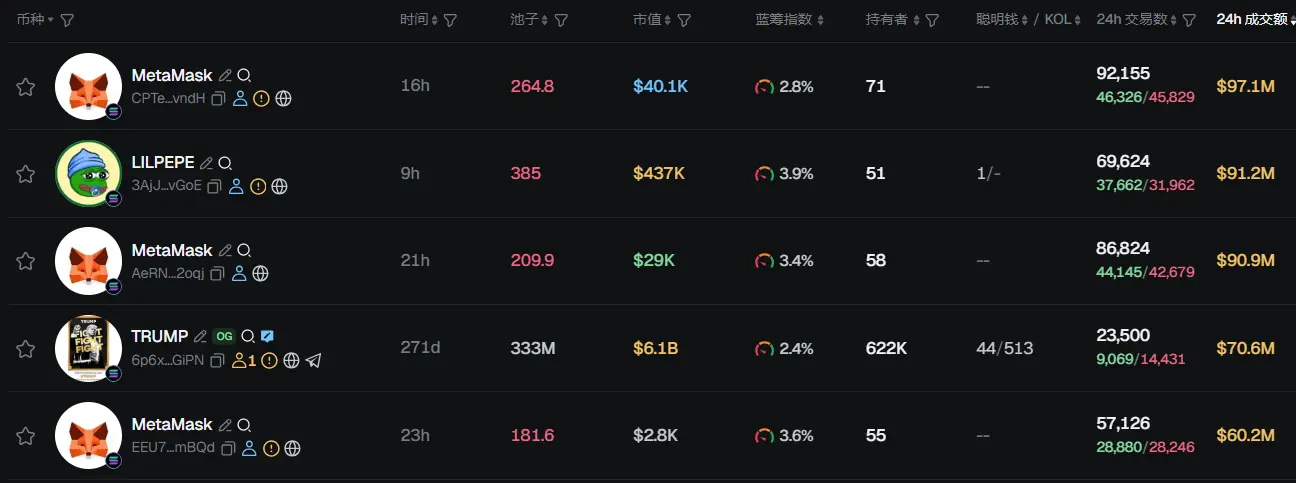Open filter for 持有者 column
1296x483 pixels.
coord(932,20)
